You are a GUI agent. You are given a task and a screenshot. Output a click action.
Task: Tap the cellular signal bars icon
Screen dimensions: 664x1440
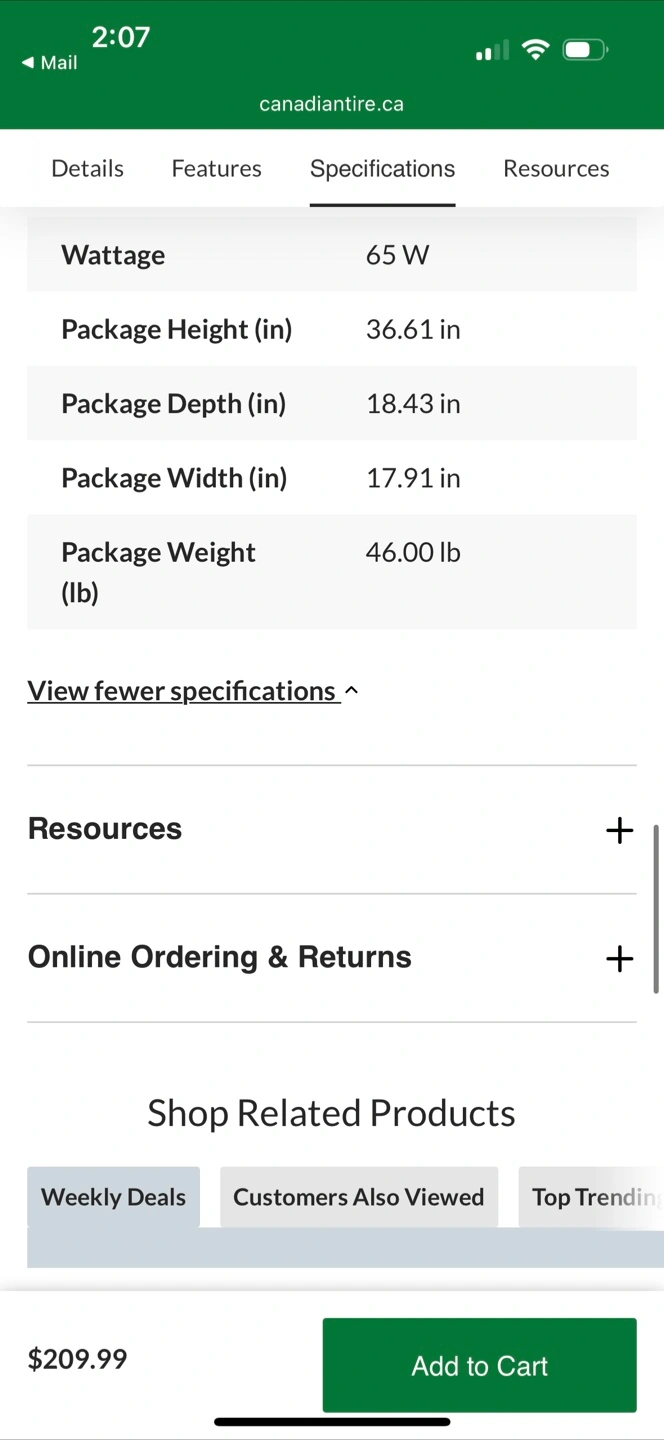pyautogui.click(x=492, y=50)
